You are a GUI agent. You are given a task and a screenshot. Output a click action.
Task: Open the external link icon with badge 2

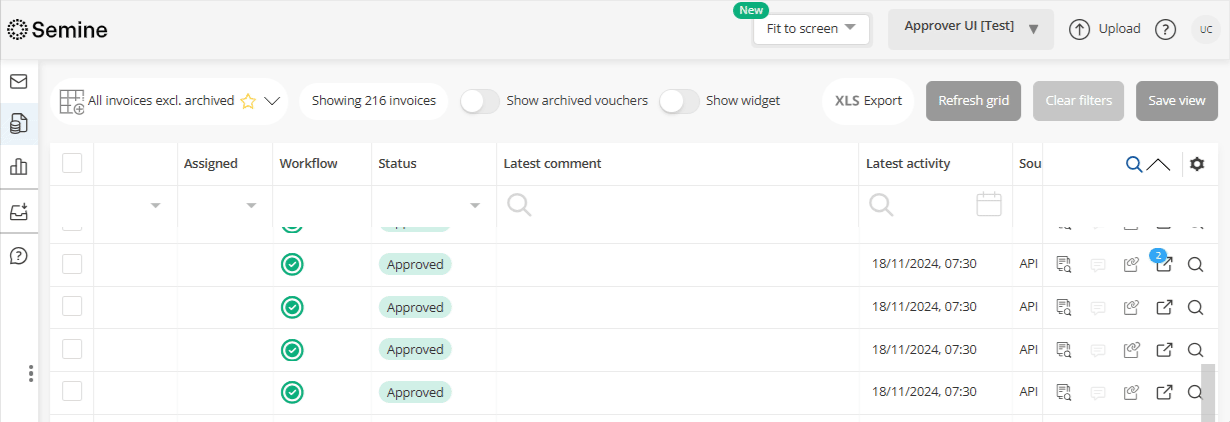(x=1164, y=265)
